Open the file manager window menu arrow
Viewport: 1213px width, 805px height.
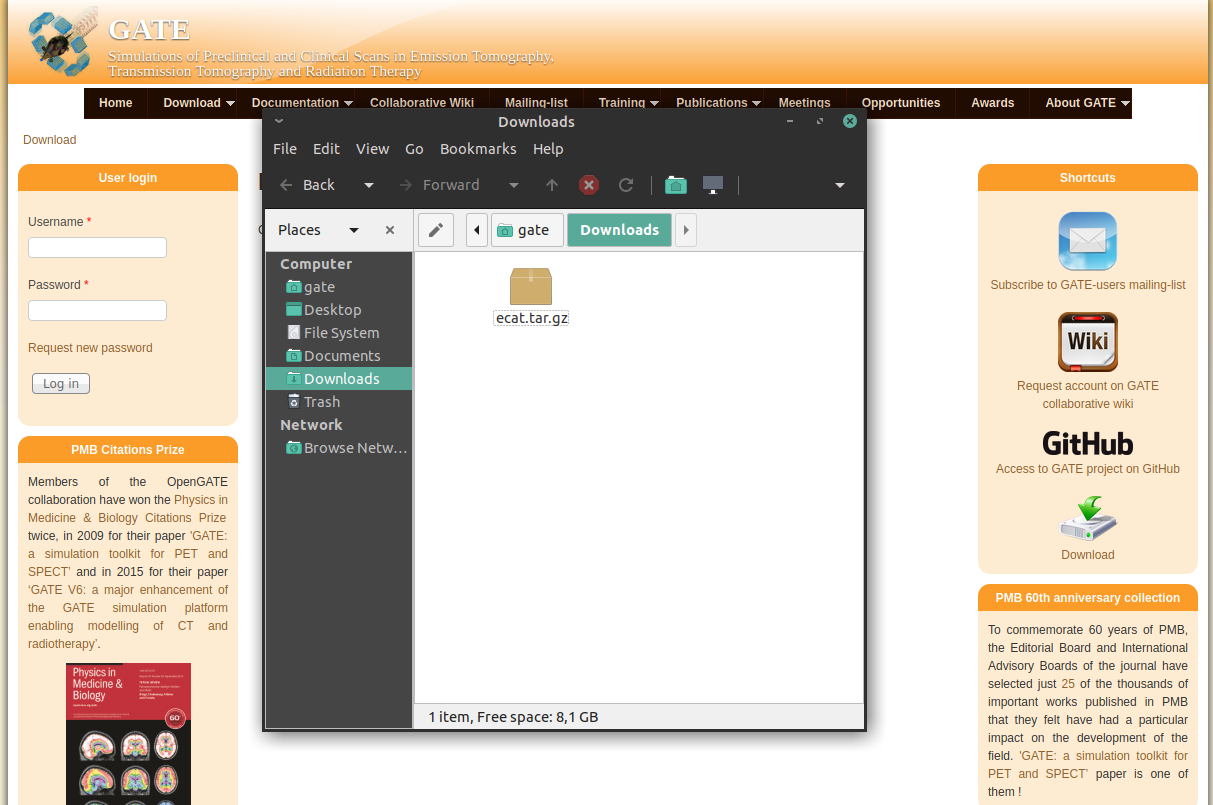[x=279, y=121]
